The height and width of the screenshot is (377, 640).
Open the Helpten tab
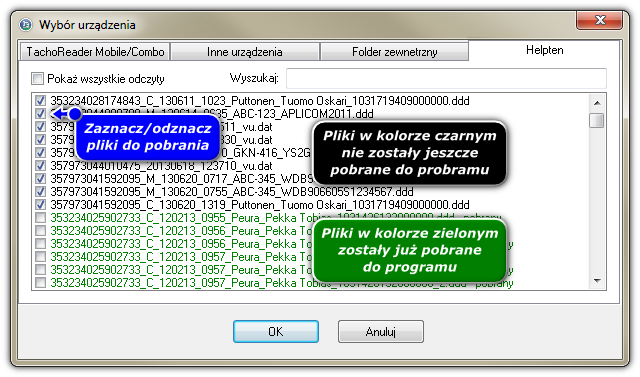[544, 50]
